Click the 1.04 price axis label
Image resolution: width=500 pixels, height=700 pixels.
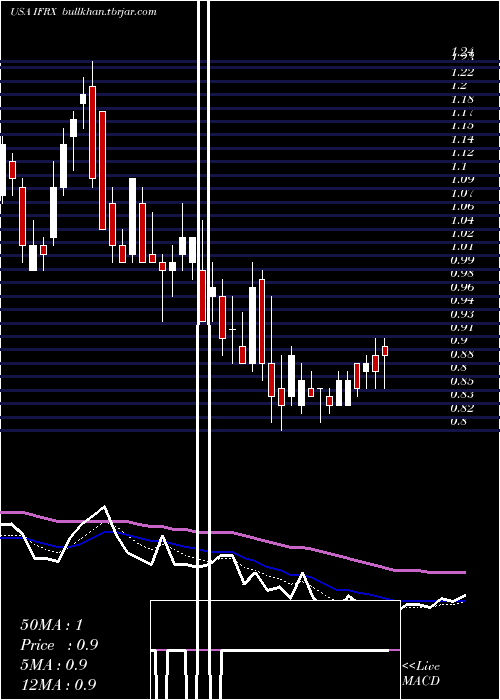(x=462, y=220)
